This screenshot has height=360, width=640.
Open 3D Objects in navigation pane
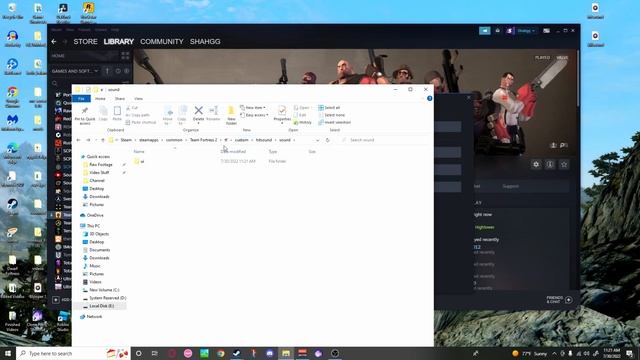(x=99, y=234)
